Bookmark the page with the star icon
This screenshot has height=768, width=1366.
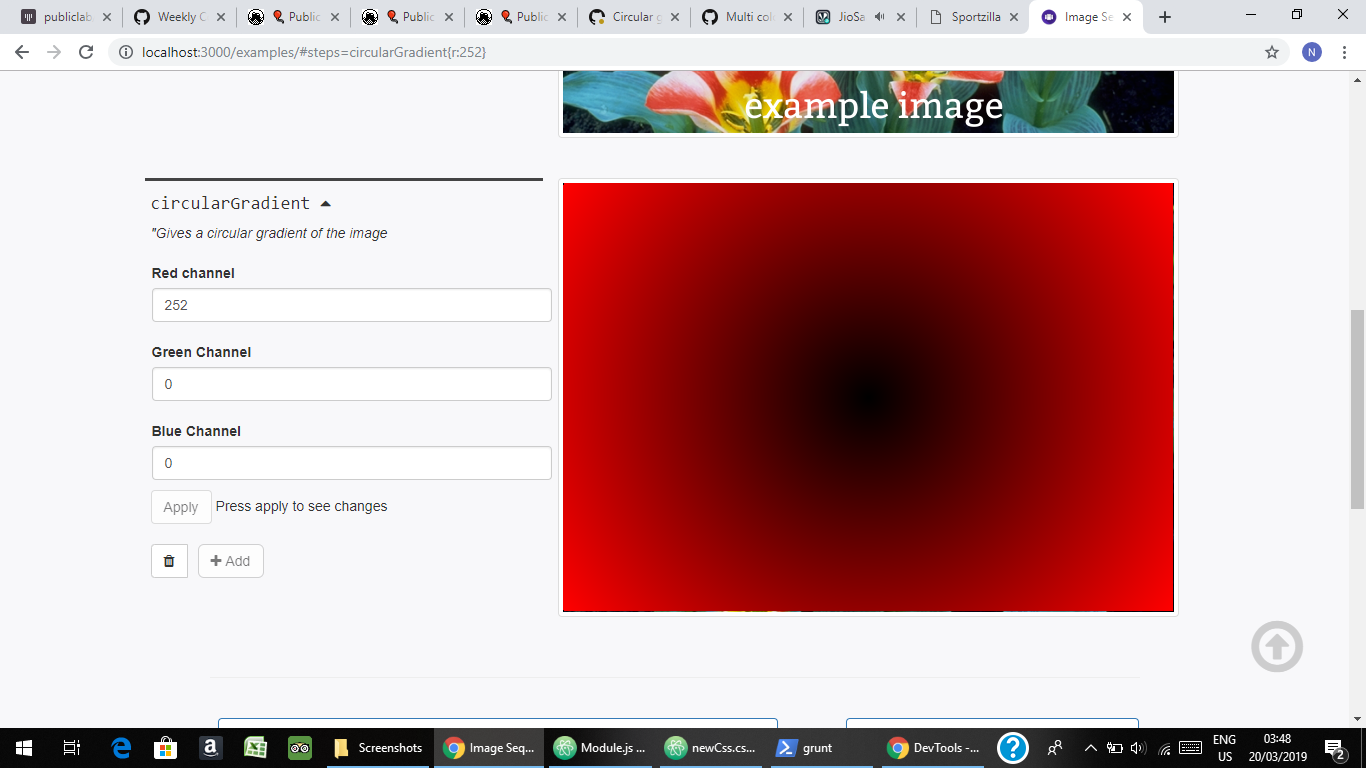1271,52
